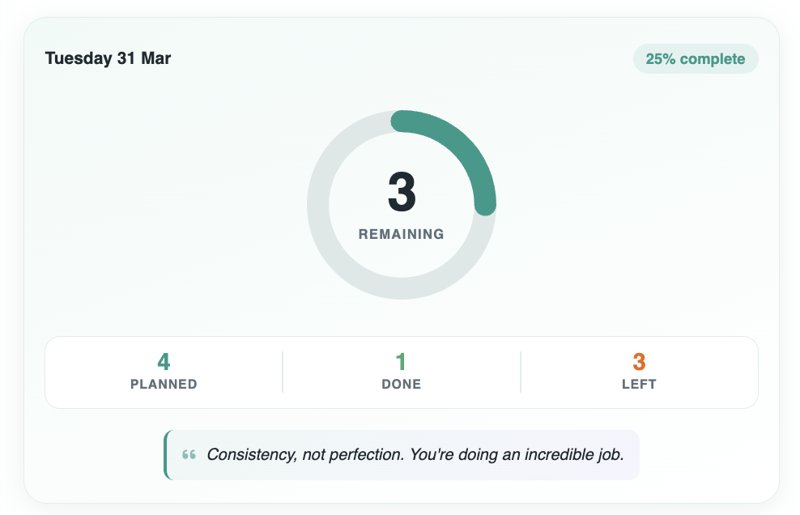This screenshot has width=800, height=515.
Task: Select the "Tuesday 31 Mar" date heading
Action: (x=108, y=59)
